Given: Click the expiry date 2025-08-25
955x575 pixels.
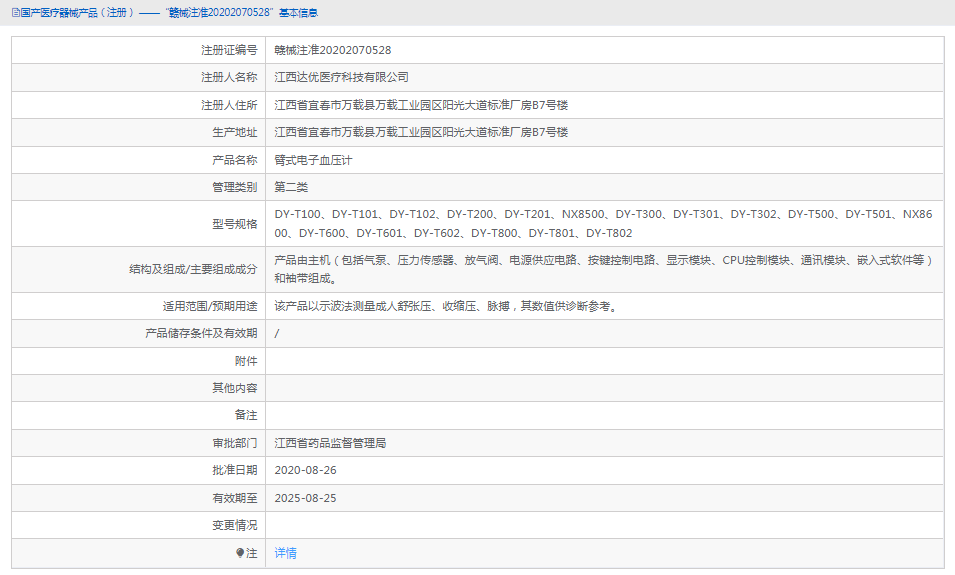Looking at the screenshot, I should click(305, 498).
